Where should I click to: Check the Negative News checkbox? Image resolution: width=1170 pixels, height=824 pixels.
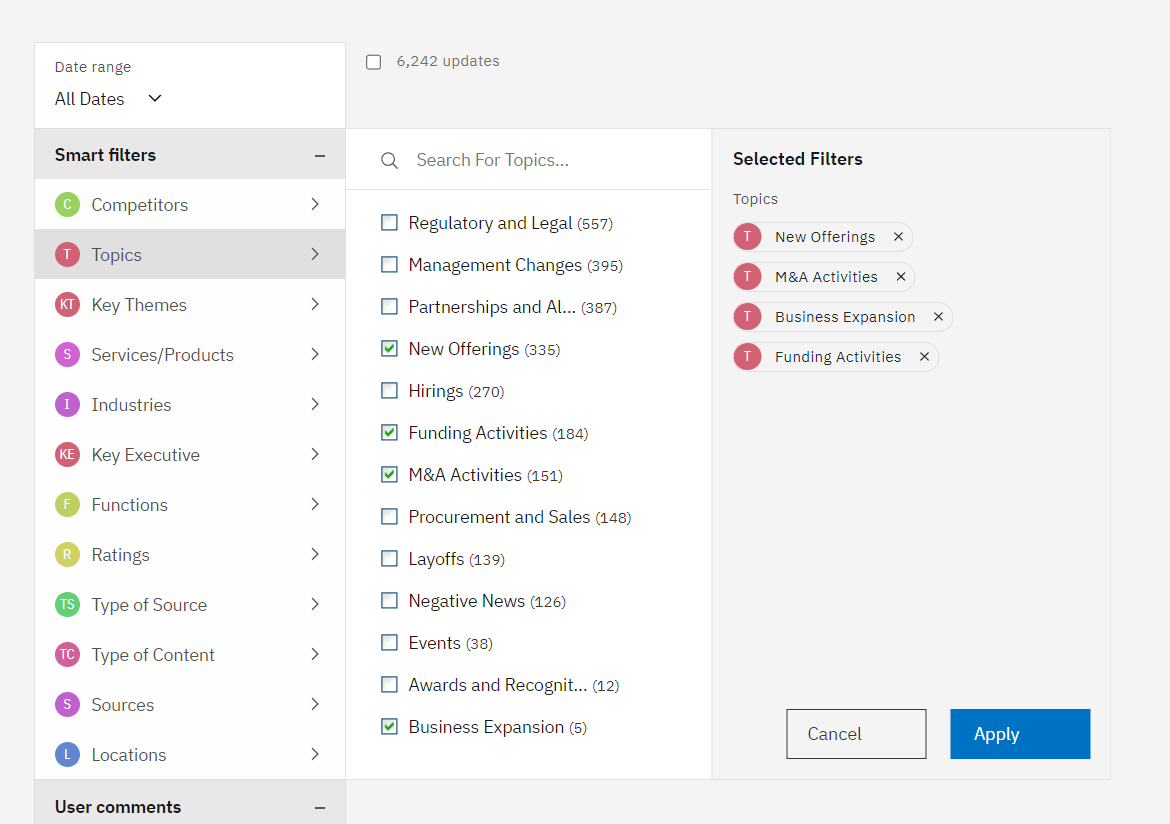click(390, 600)
